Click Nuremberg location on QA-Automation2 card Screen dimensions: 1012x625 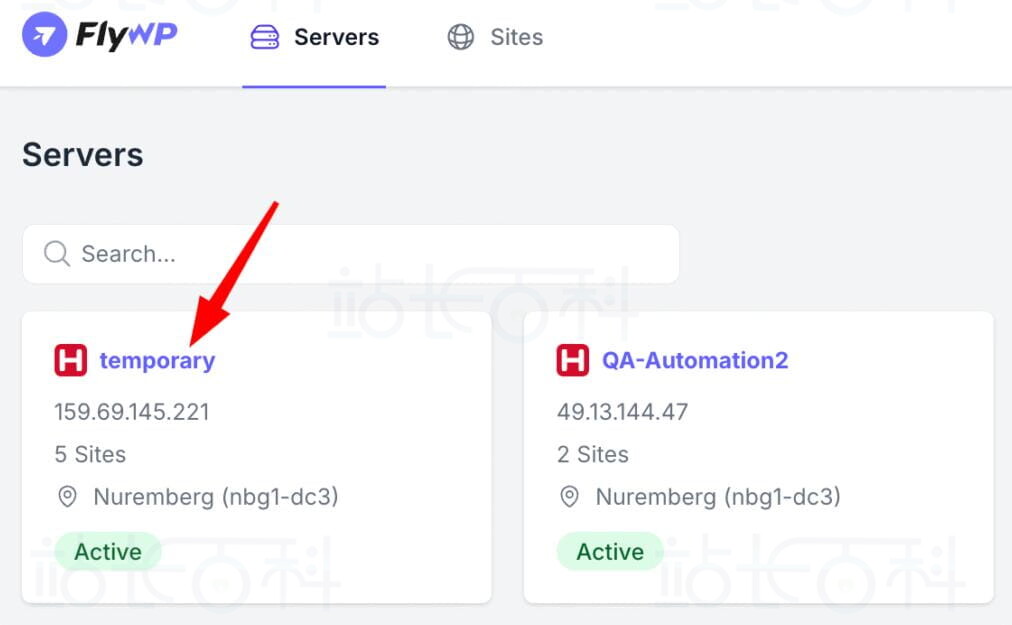click(x=718, y=497)
